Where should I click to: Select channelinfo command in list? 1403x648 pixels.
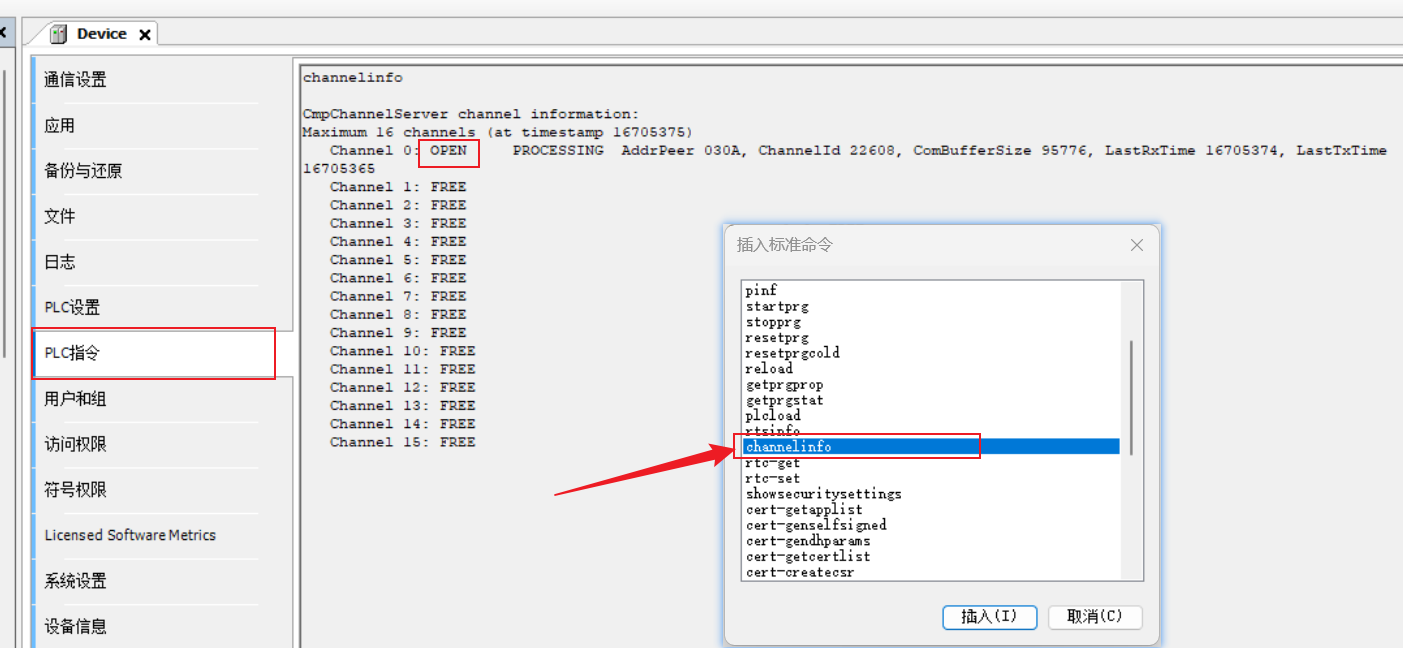[789, 447]
